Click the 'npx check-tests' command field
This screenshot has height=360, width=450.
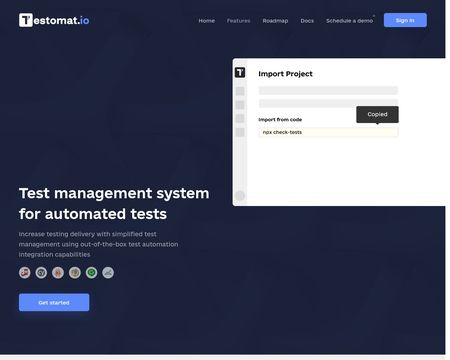pos(328,132)
